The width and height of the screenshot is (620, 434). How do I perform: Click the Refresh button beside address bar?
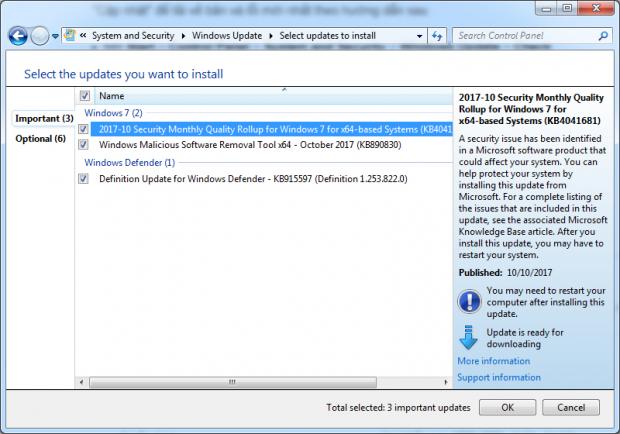pos(438,36)
